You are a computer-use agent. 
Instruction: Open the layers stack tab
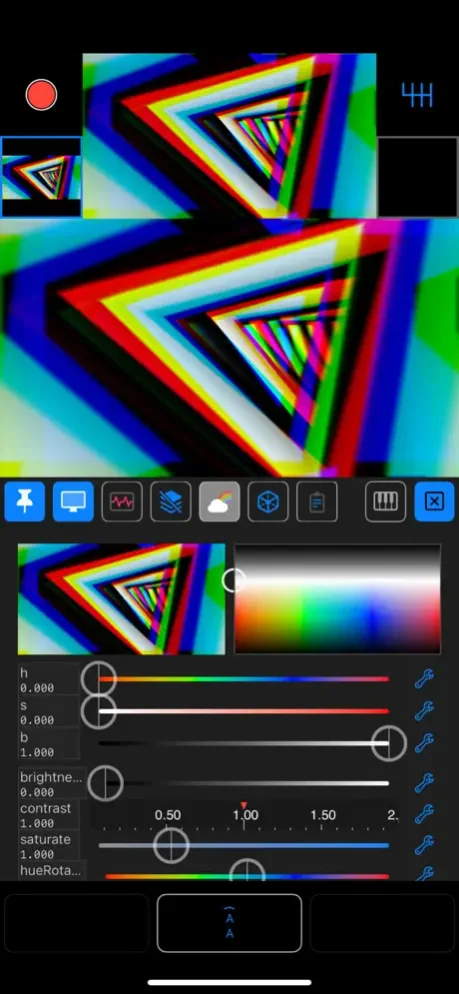(171, 502)
